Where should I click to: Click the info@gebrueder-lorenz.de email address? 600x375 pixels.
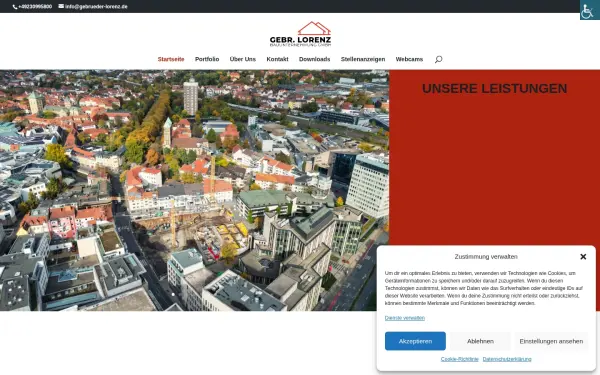pos(96,7)
